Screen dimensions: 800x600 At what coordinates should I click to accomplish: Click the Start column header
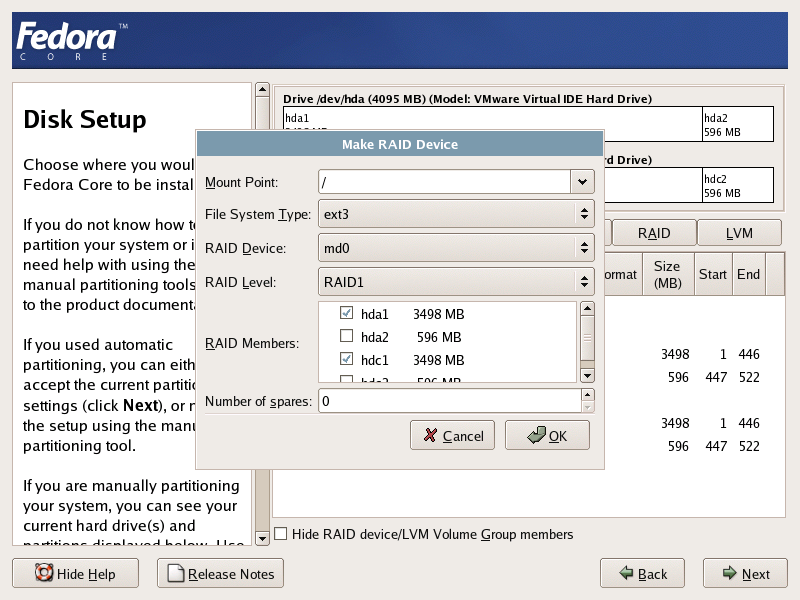pos(713,274)
